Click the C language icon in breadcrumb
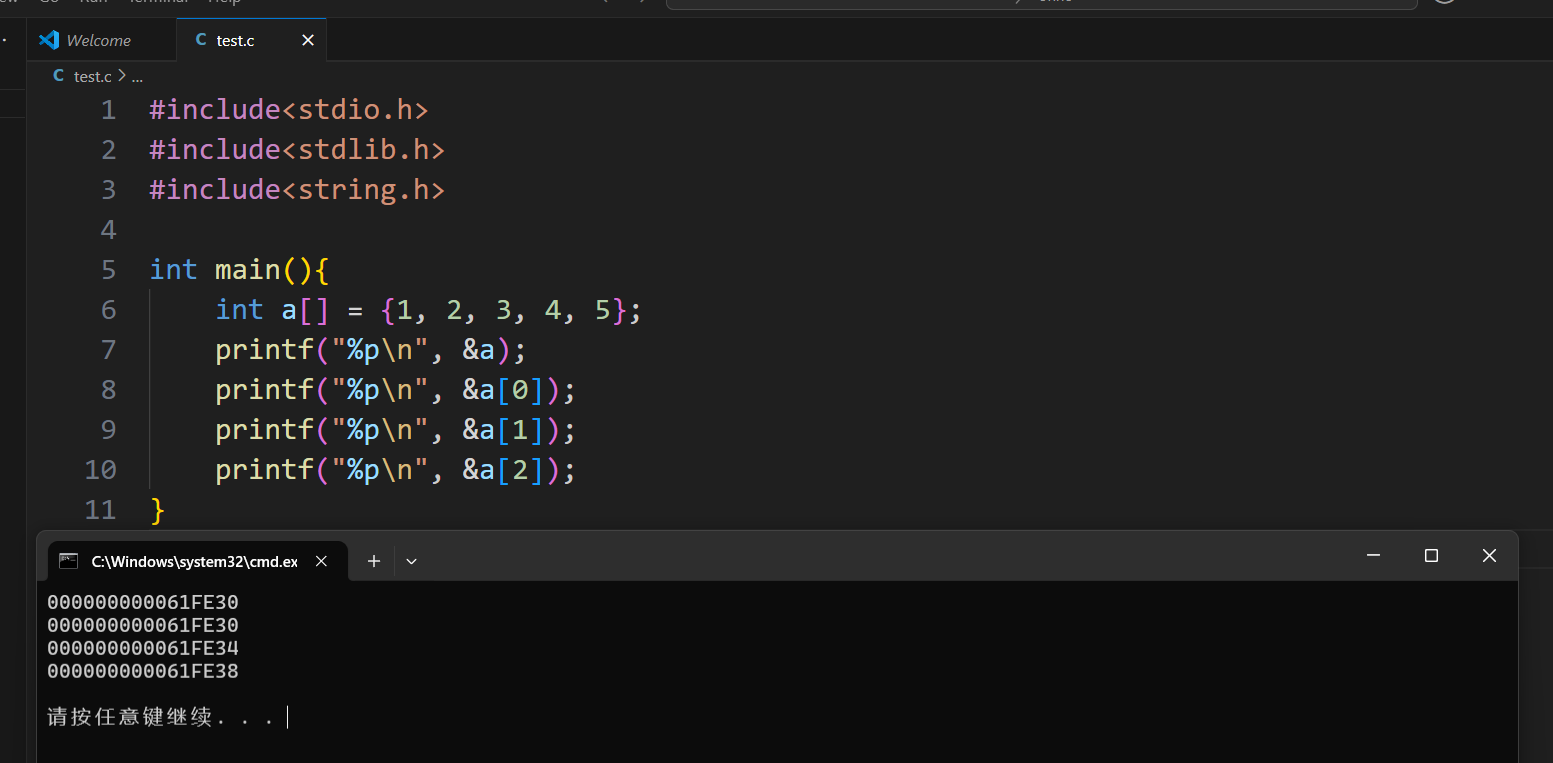 pyautogui.click(x=59, y=76)
